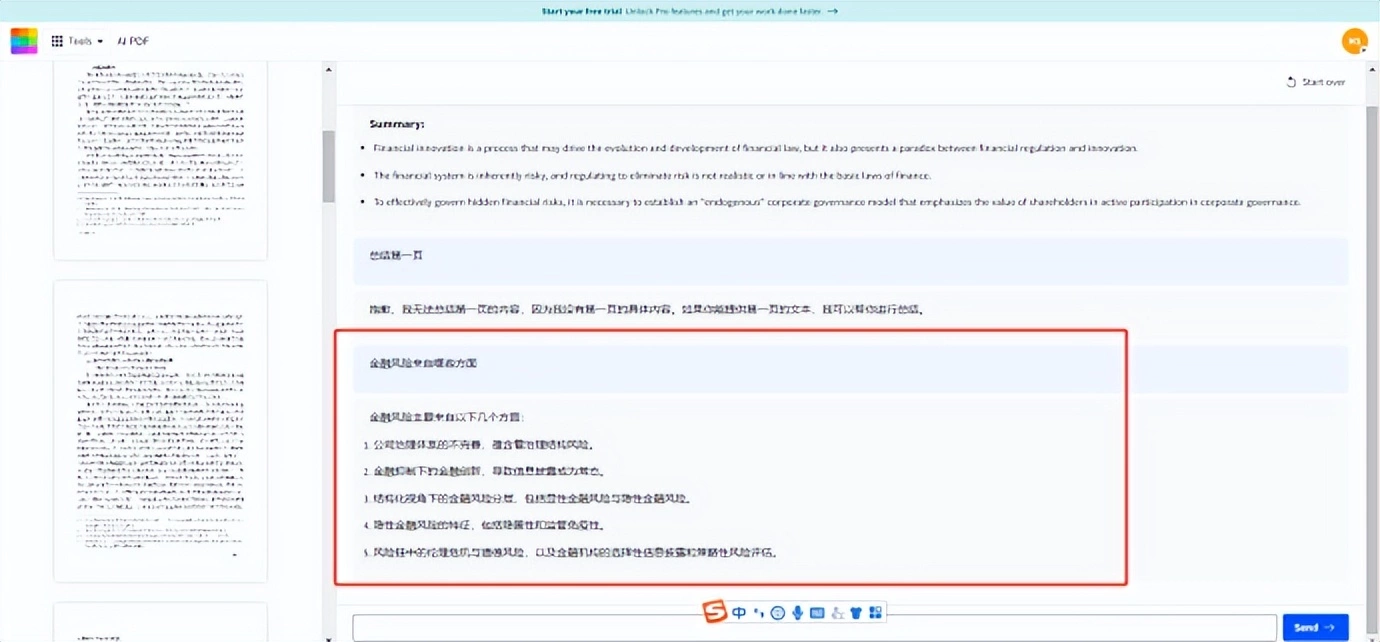
Task: Toggle Chinese/English input mode icon
Action: coord(739,613)
